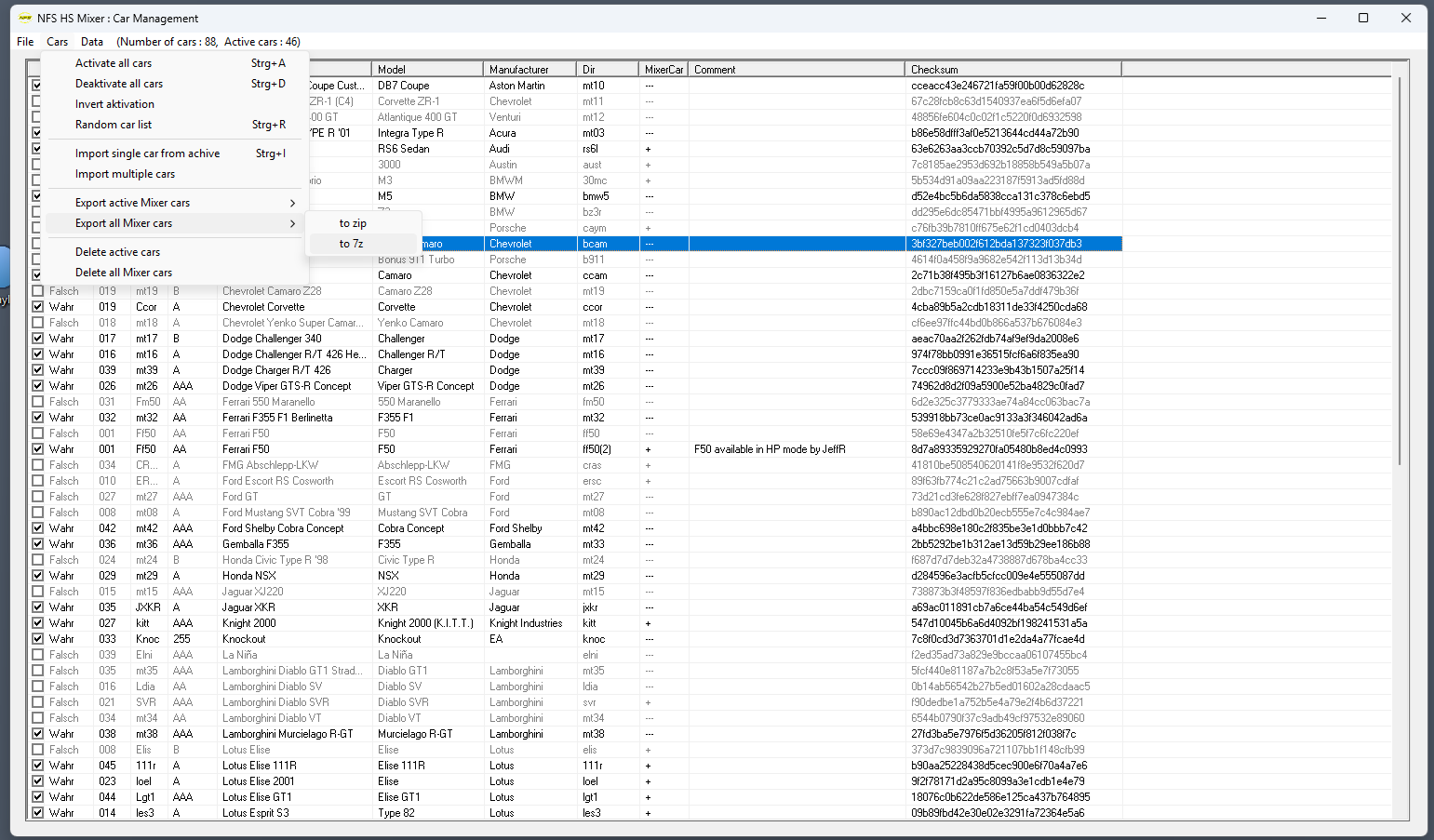Select 'FMG Abschlepp-LKW' car name
Viewport: 1434px width, 840px height.
point(270,465)
